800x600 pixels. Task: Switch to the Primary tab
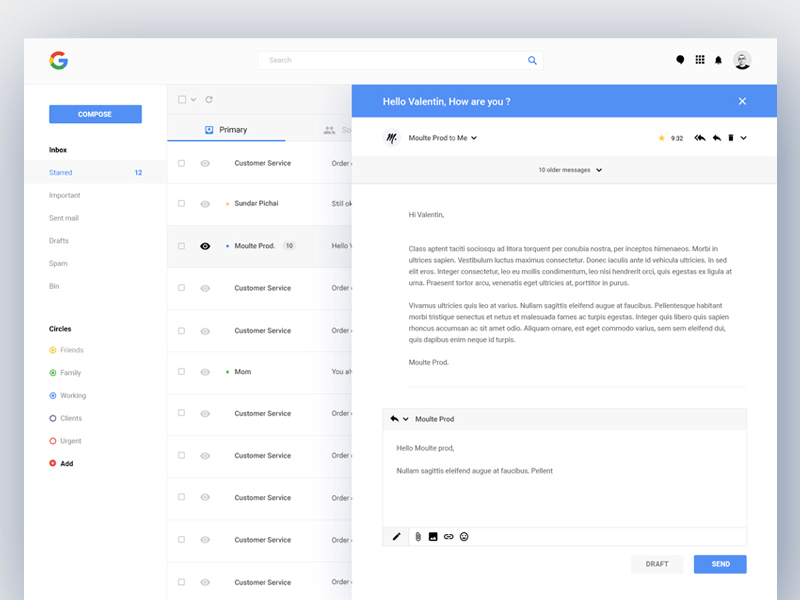(226, 130)
